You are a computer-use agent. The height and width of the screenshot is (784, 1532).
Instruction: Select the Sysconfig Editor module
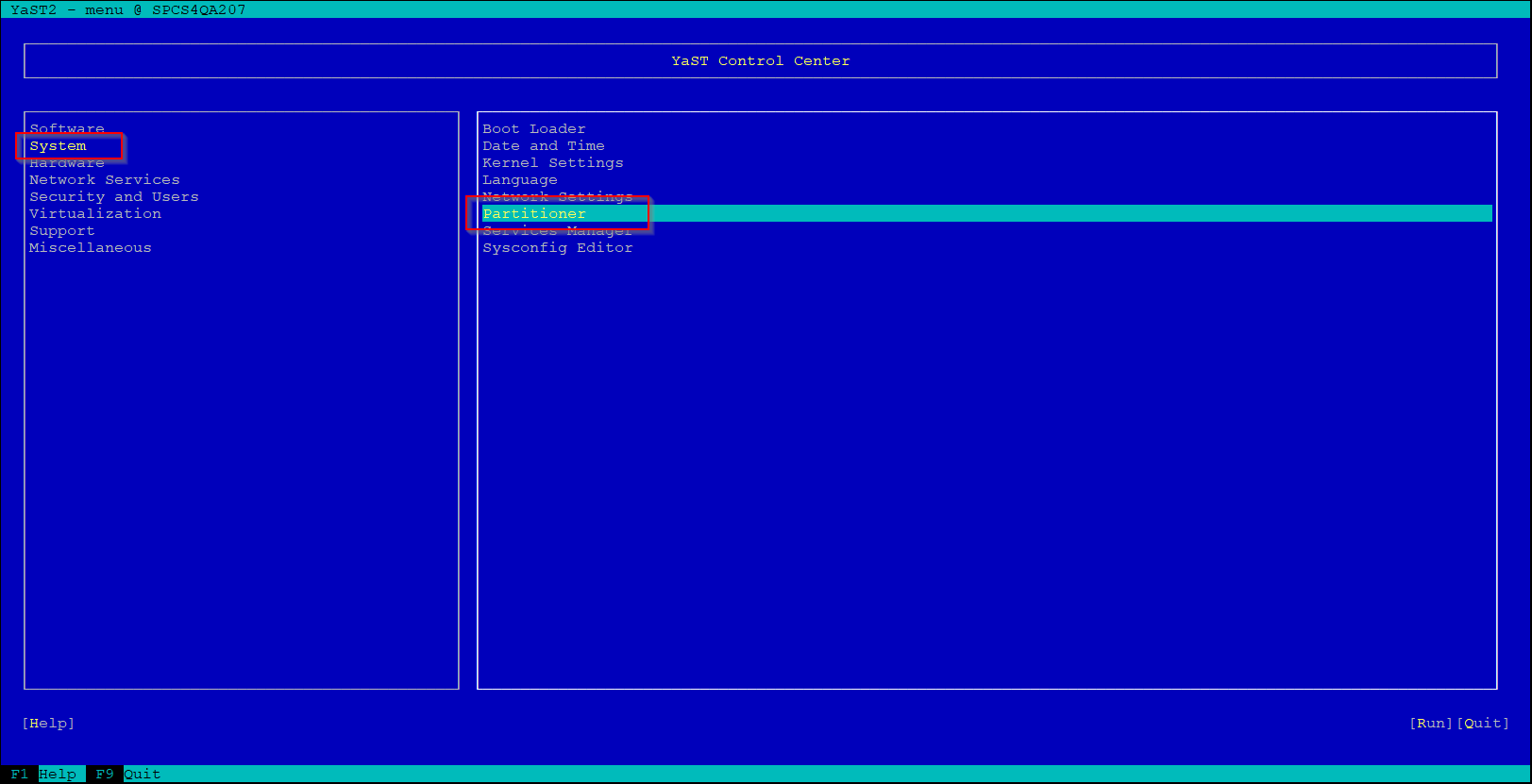point(558,248)
